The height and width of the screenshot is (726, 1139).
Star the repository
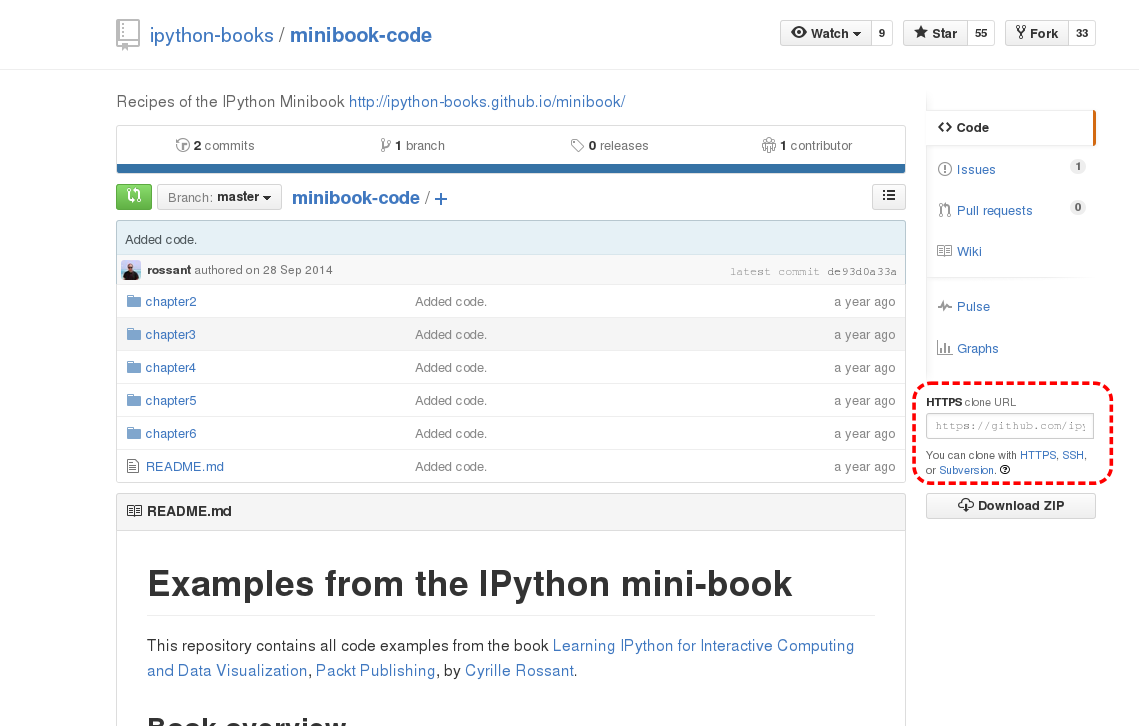(935, 33)
